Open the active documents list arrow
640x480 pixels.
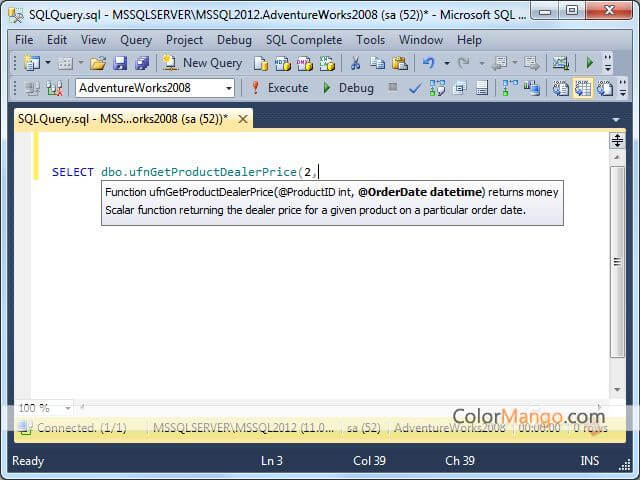click(616, 120)
